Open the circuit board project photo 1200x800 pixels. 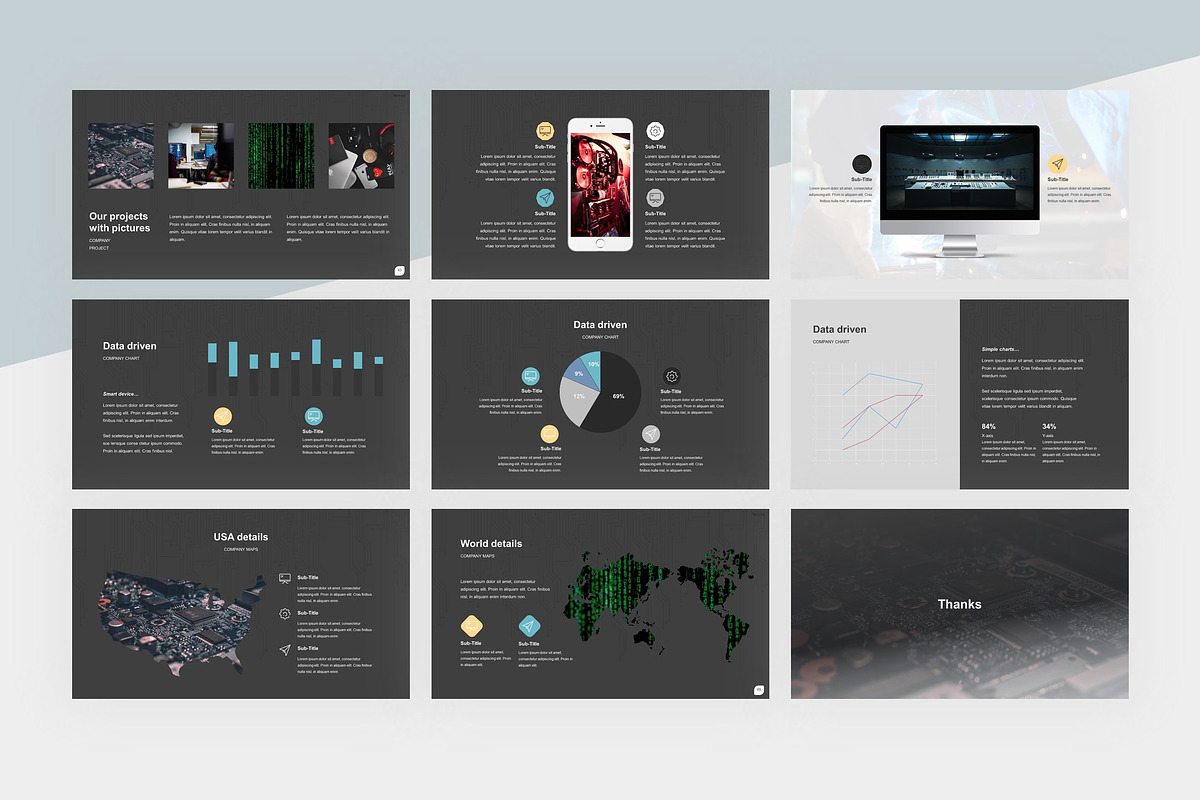pyautogui.click(x=121, y=155)
